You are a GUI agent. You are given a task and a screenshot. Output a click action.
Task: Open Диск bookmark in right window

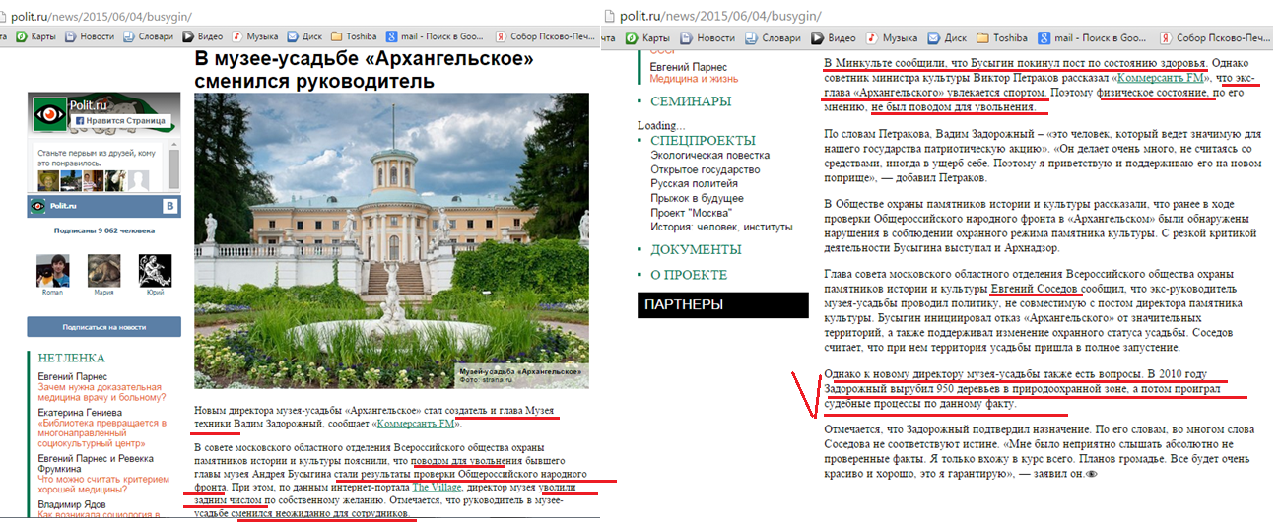point(947,37)
